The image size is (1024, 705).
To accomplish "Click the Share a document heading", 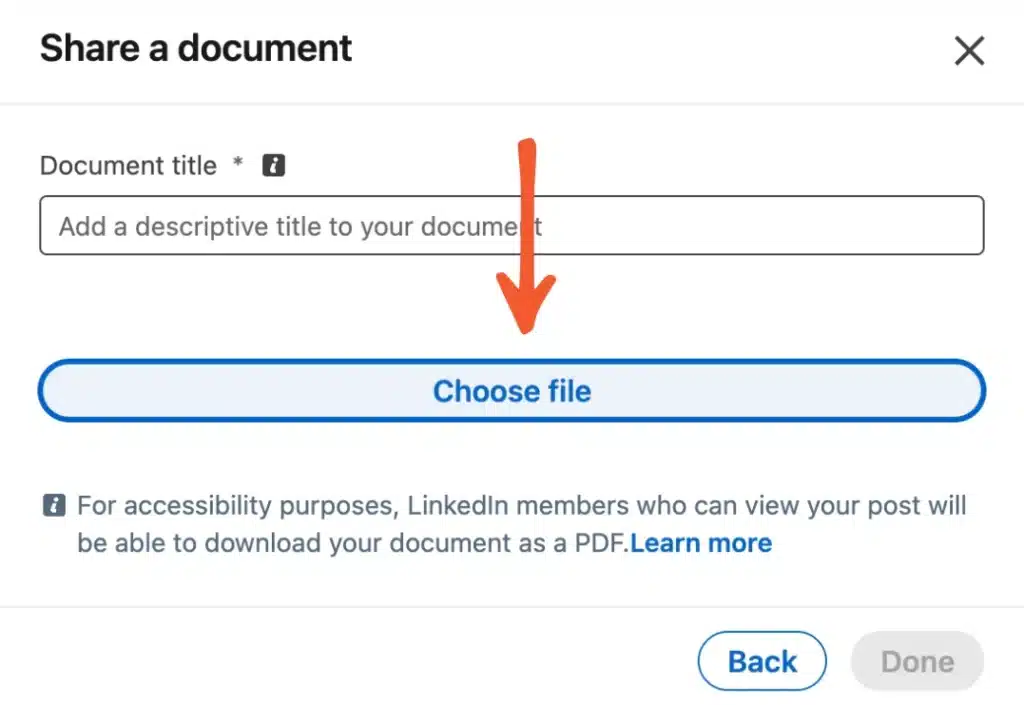I will tap(195, 47).
